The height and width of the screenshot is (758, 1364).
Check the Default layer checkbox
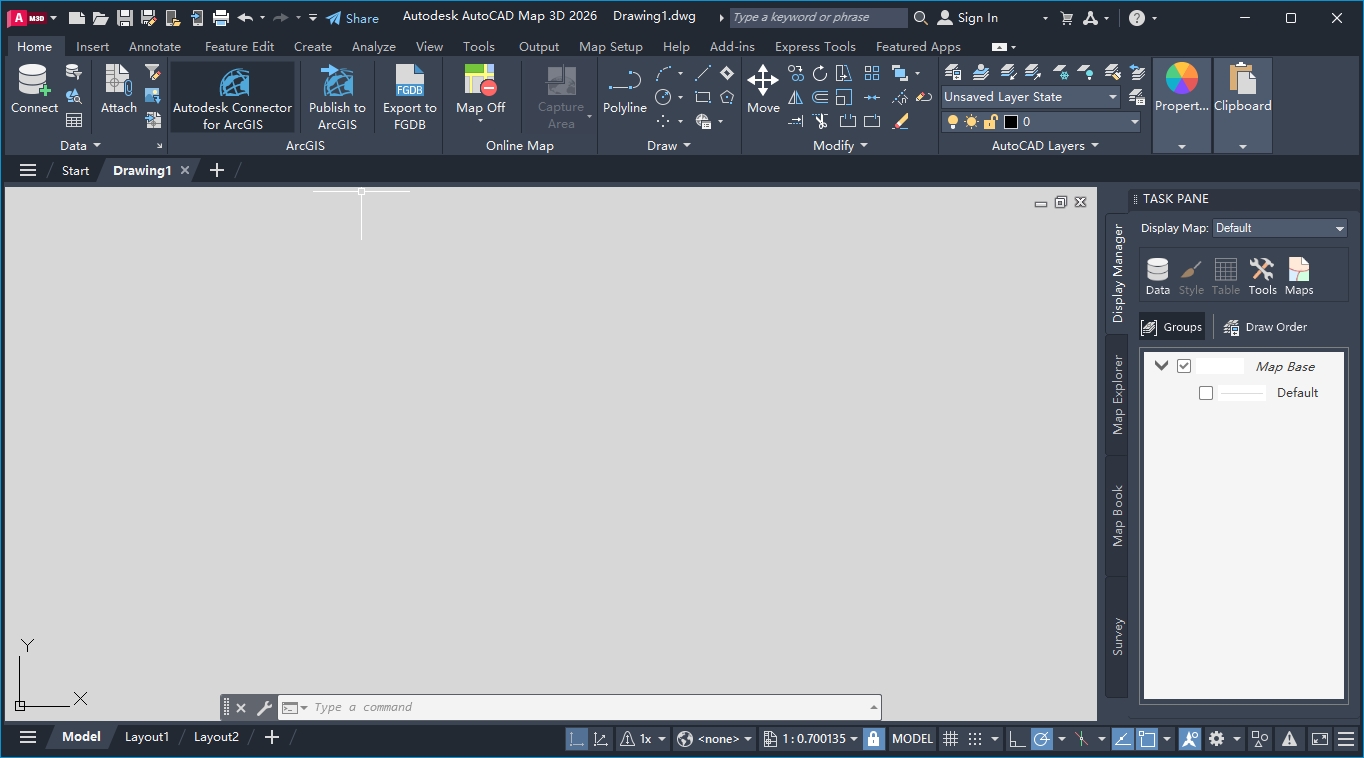pyautogui.click(x=1206, y=393)
